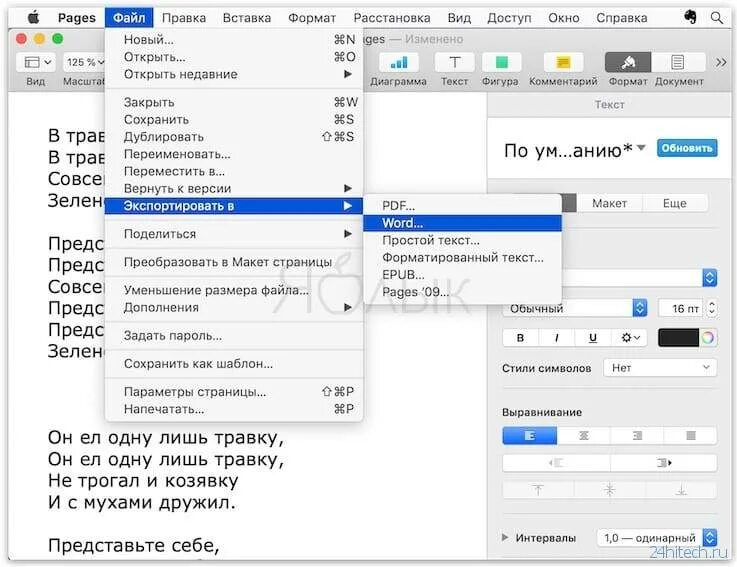Toggle underline formatting
The image size is (737, 567).
pyautogui.click(x=593, y=338)
